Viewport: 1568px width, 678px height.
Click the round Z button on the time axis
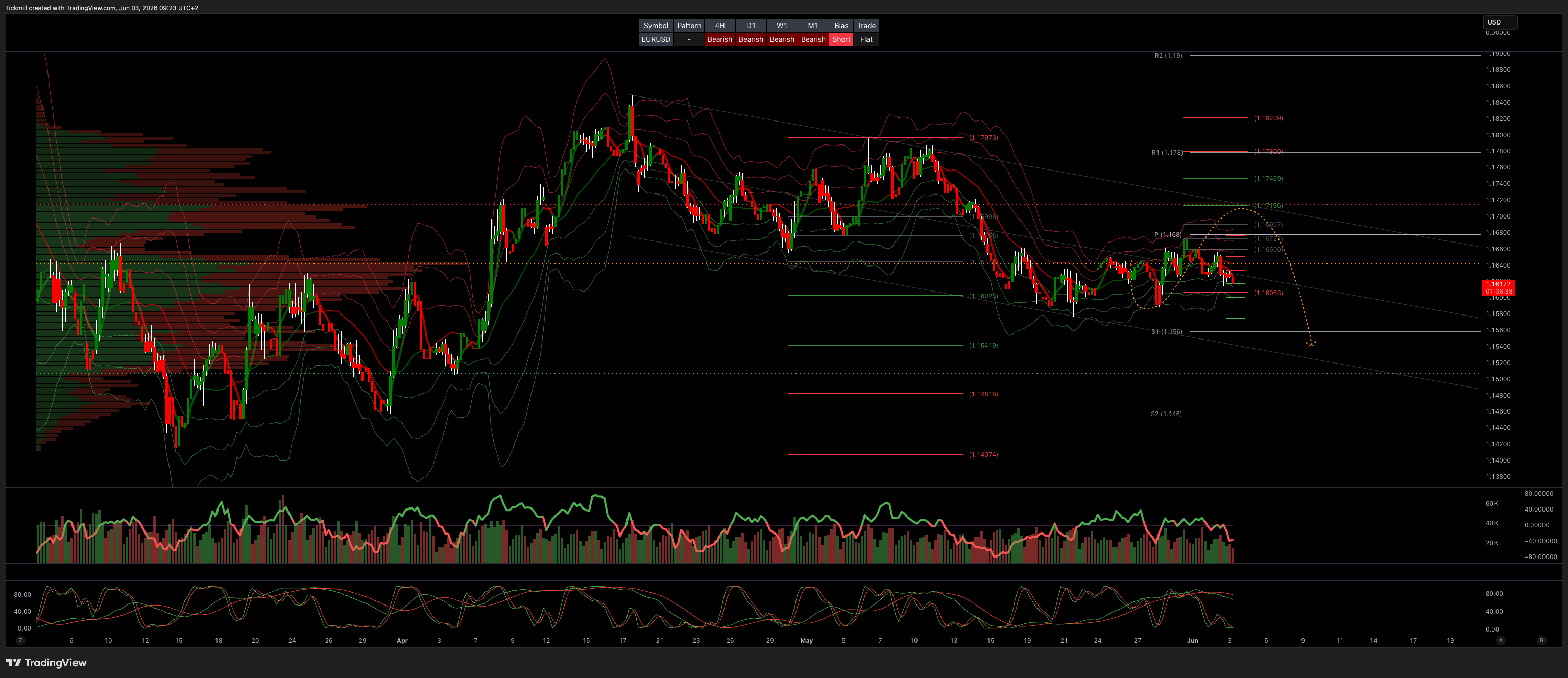(x=21, y=640)
